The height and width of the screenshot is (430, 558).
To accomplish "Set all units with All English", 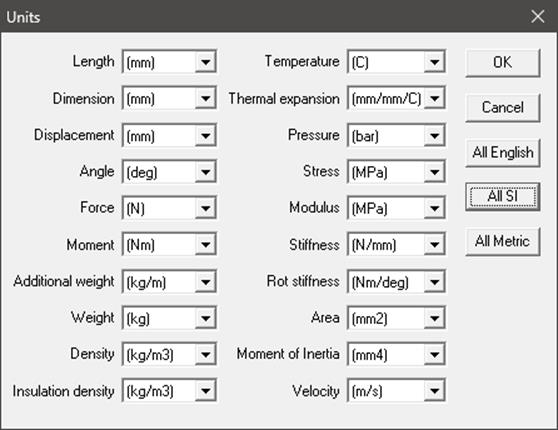I will 502,153.
